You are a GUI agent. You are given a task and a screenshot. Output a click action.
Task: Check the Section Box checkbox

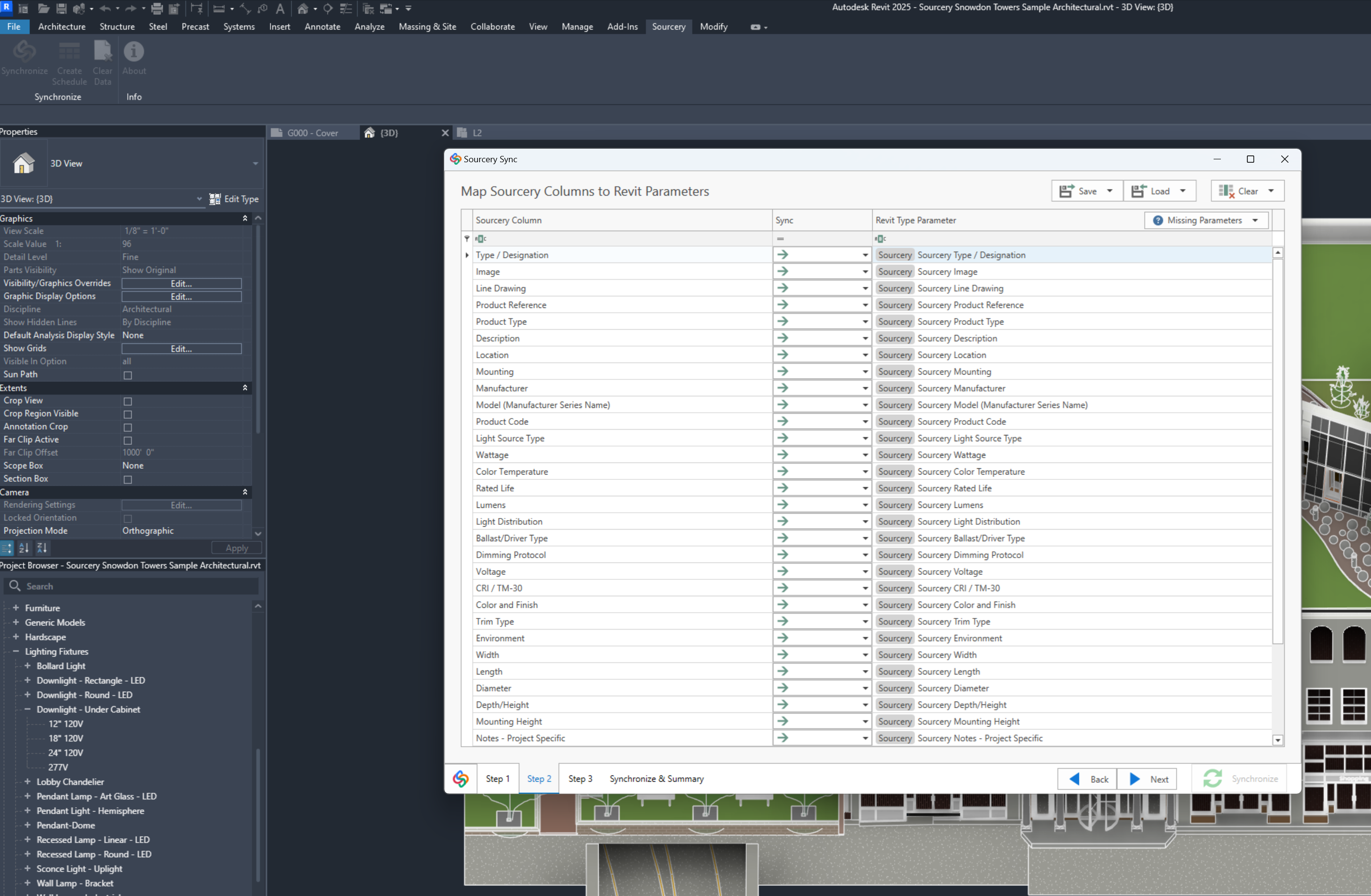pyautogui.click(x=128, y=479)
